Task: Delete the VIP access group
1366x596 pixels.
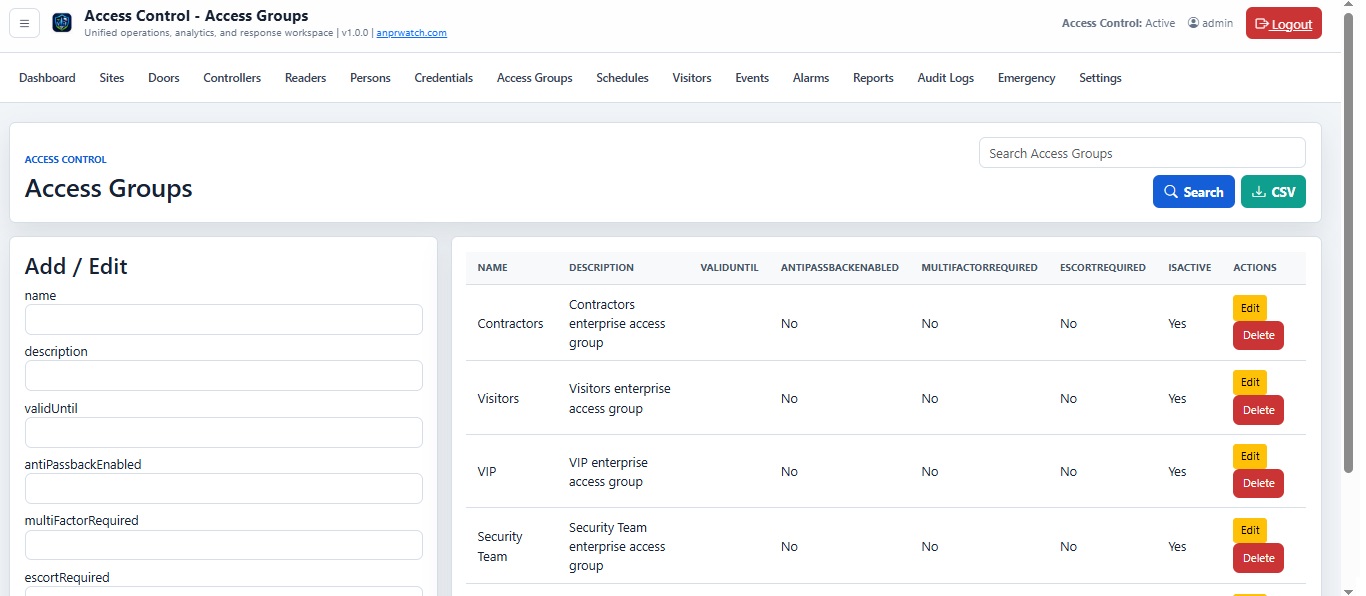Action: pyautogui.click(x=1258, y=483)
